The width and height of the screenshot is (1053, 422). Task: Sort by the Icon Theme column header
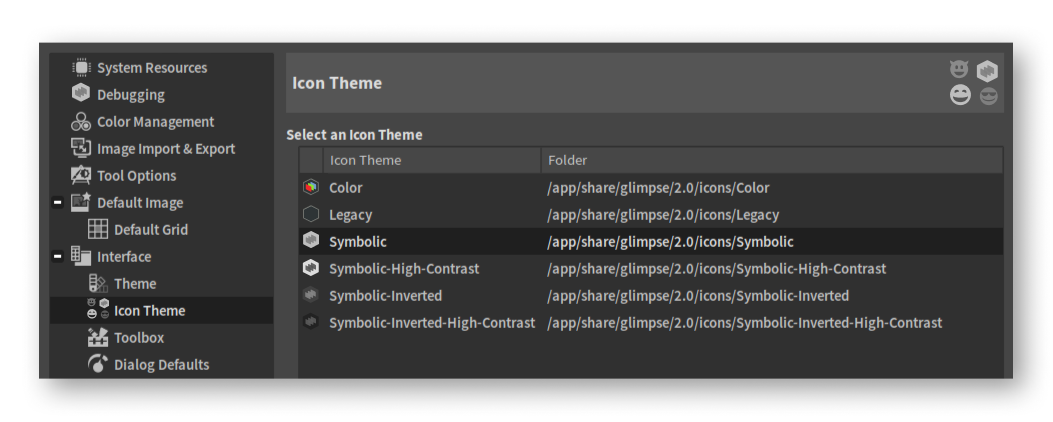click(432, 160)
